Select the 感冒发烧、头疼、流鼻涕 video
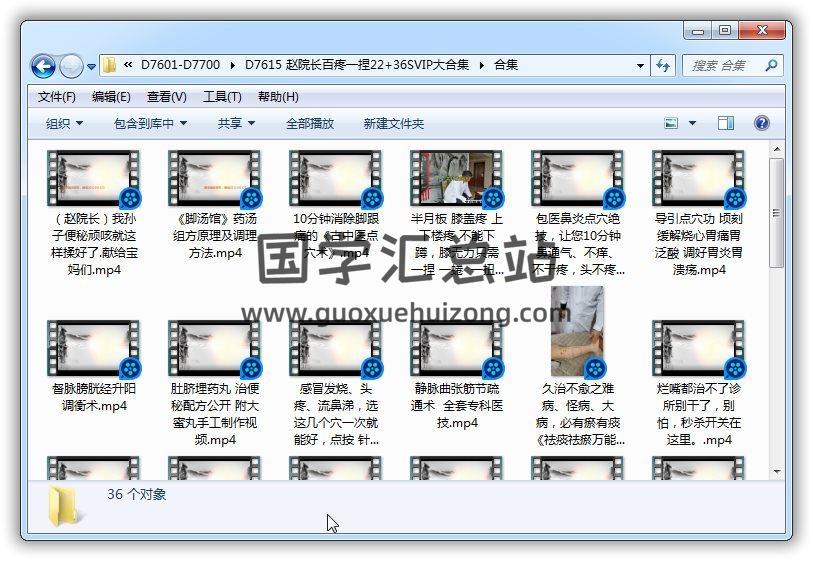The height and width of the screenshot is (561, 813). [x=335, y=348]
